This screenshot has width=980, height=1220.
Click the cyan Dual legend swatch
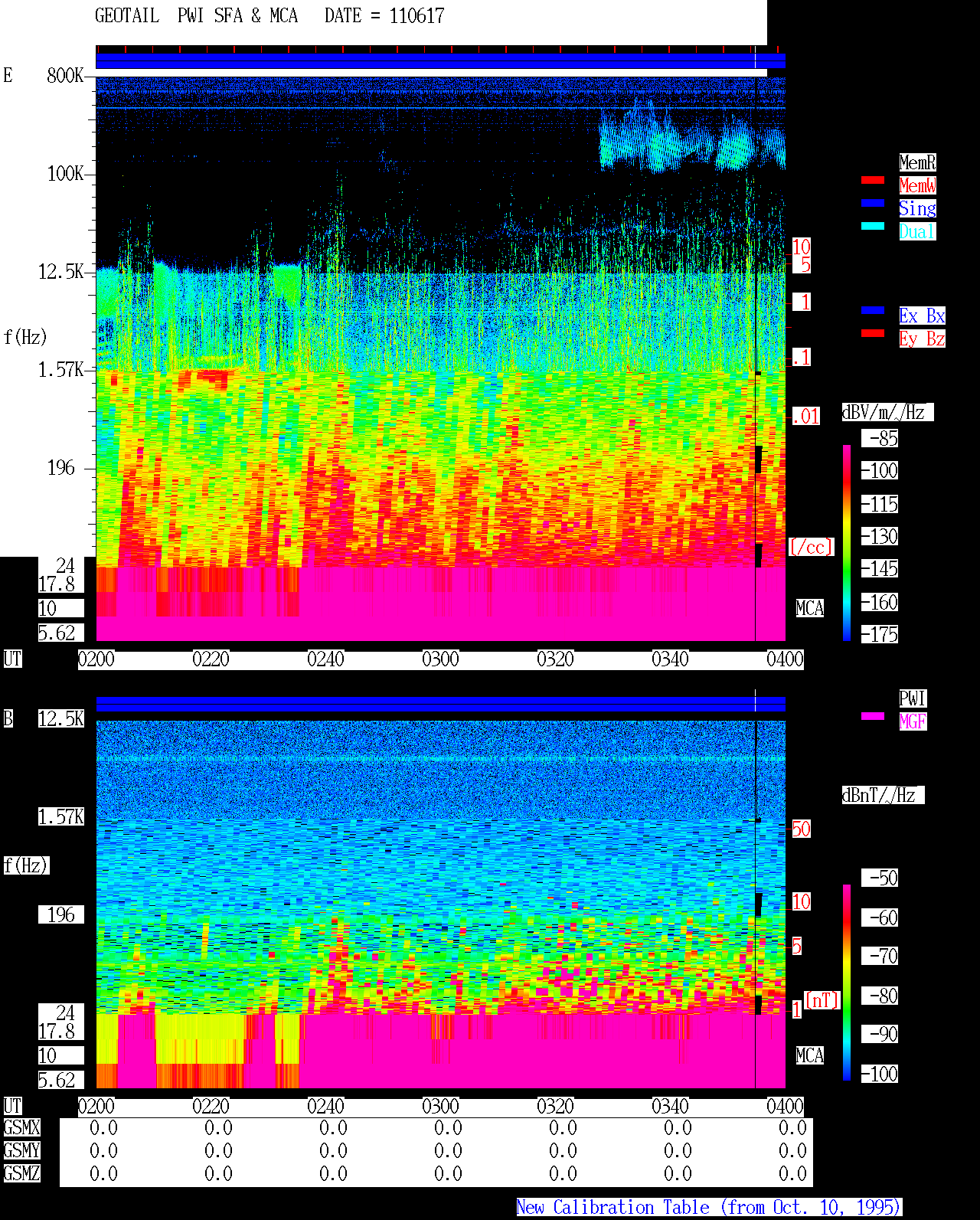873,226
